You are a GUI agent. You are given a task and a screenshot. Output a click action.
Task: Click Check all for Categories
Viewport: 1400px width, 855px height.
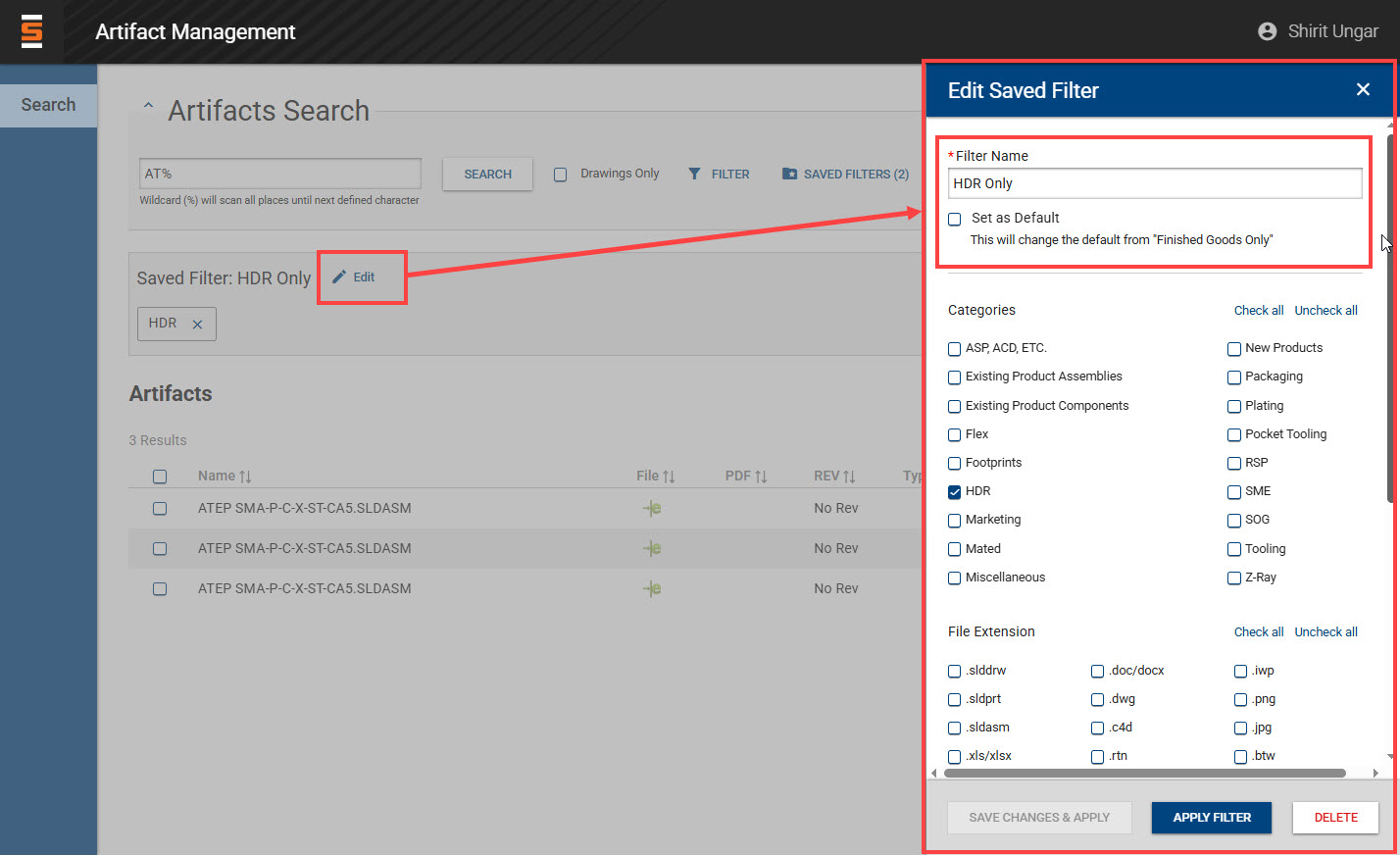tap(1258, 311)
